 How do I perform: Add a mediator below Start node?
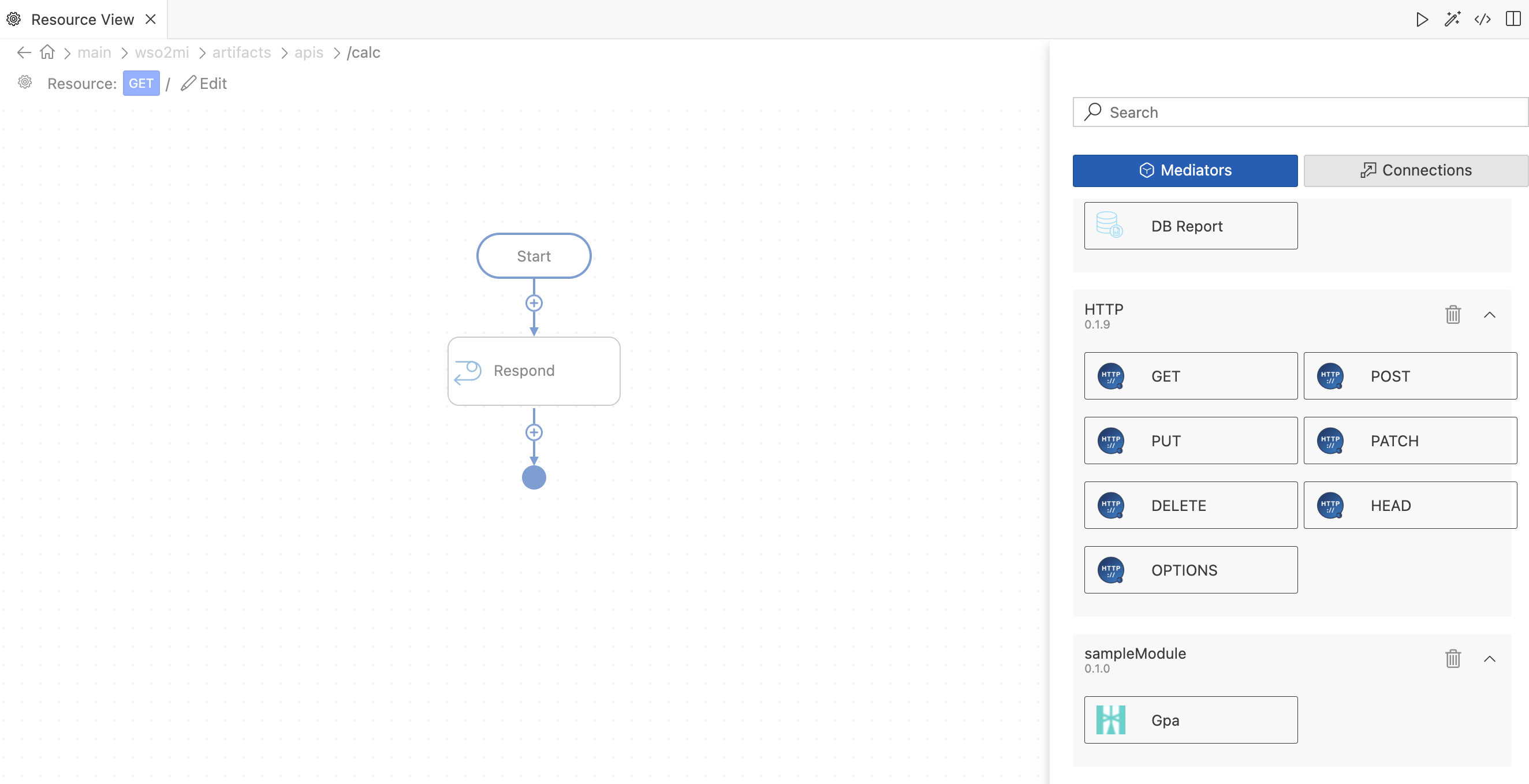coord(534,303)
